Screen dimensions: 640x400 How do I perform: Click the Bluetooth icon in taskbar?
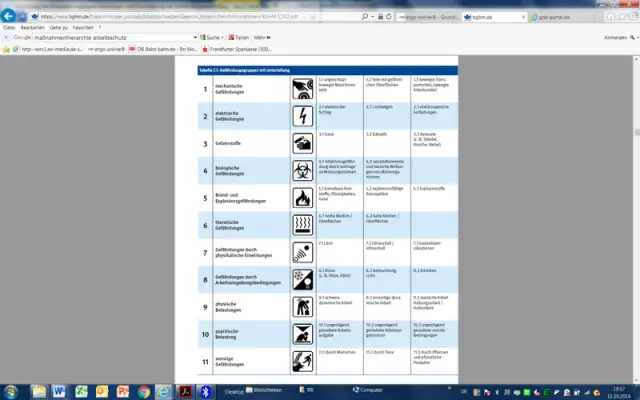pyautogui.click(x=204, y=389)
